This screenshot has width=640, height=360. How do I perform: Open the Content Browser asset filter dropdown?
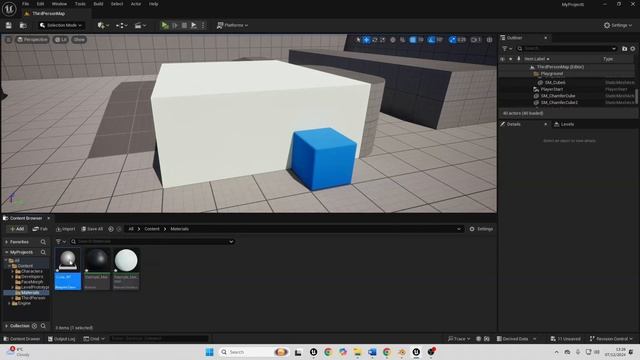pos(61,242)
